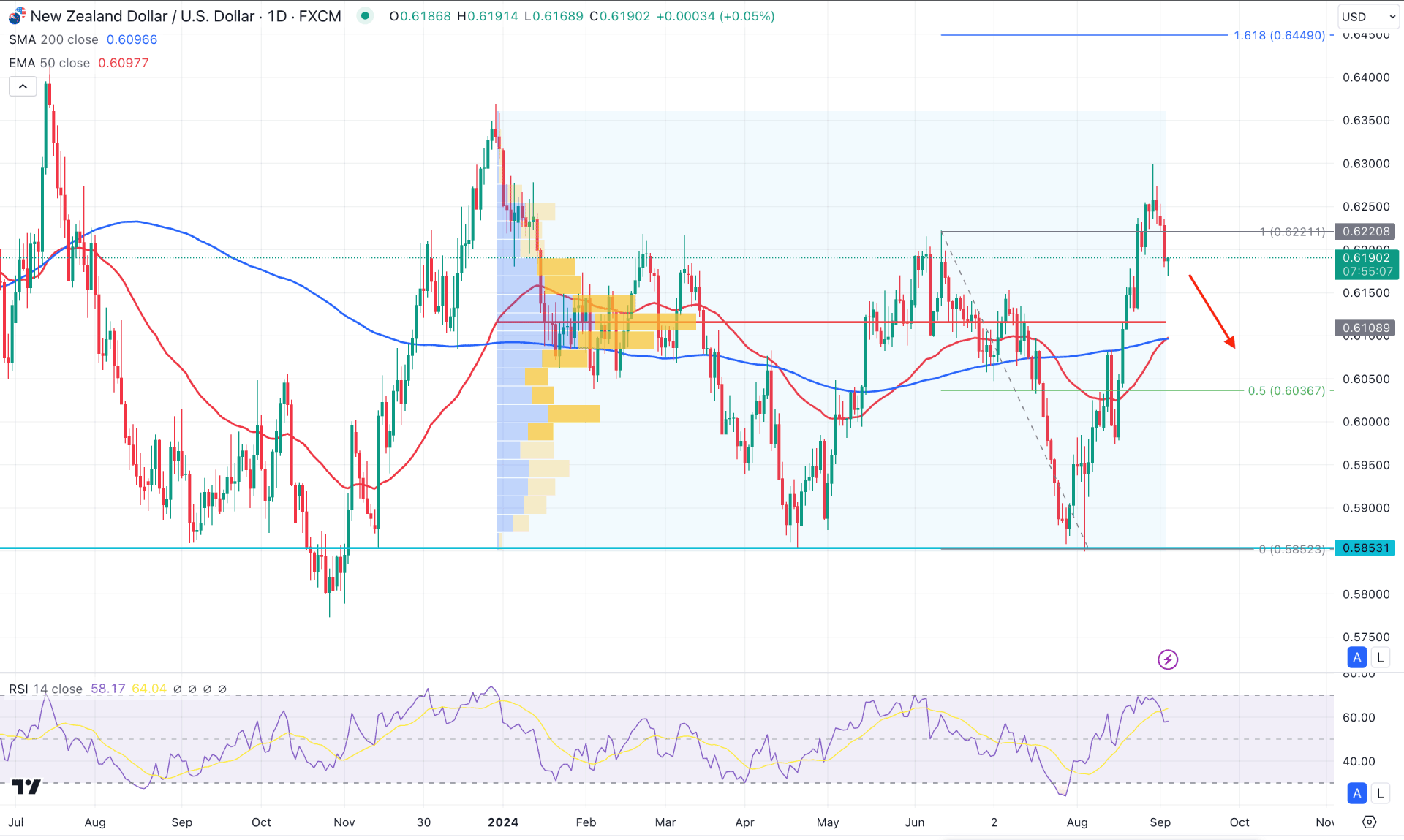Open the lightning bolt events icon

(x=1167, y=659)
